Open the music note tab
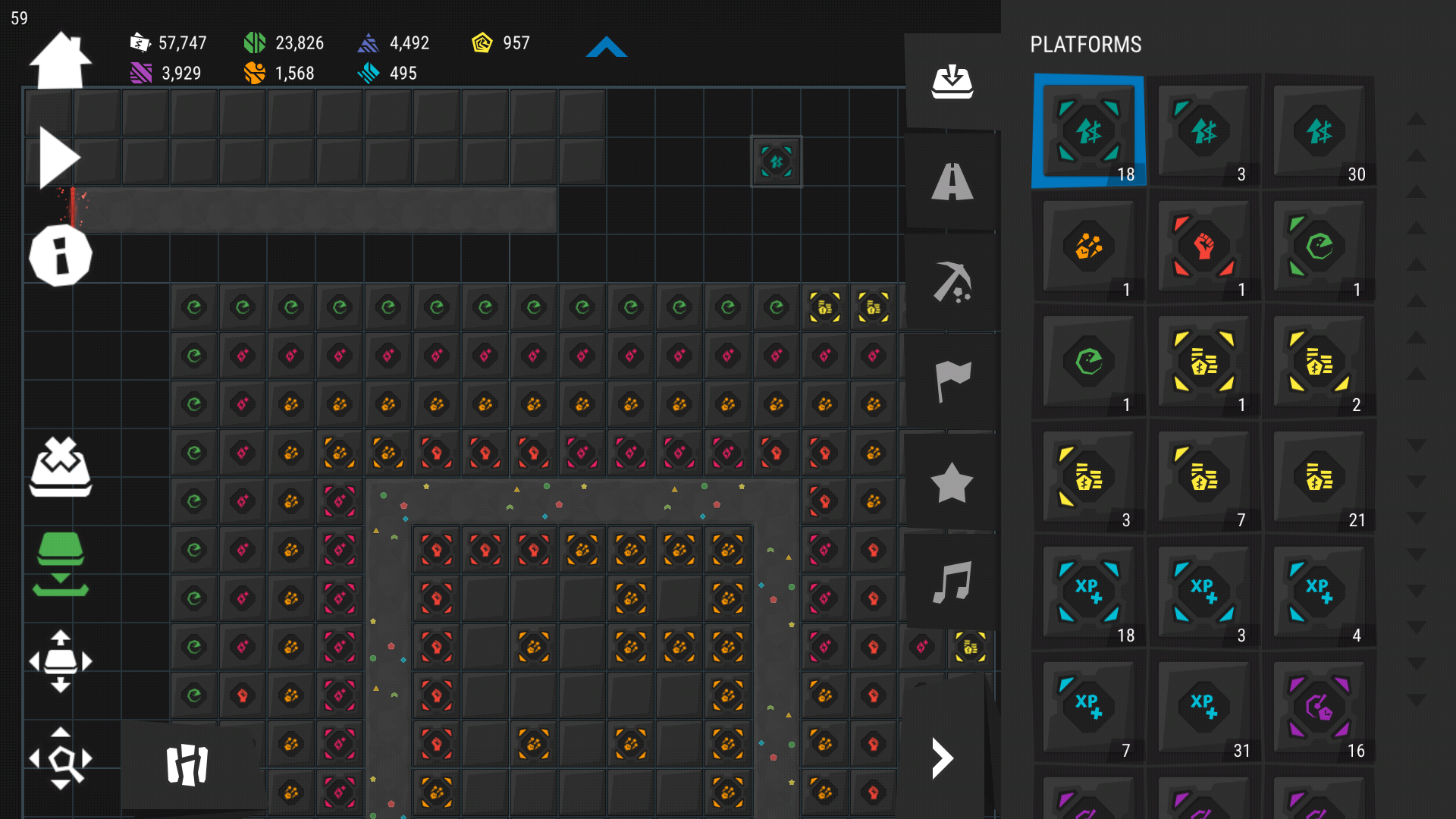This screenshot has width=1456, height=819. pyautogui.click(x=952, y=582)
